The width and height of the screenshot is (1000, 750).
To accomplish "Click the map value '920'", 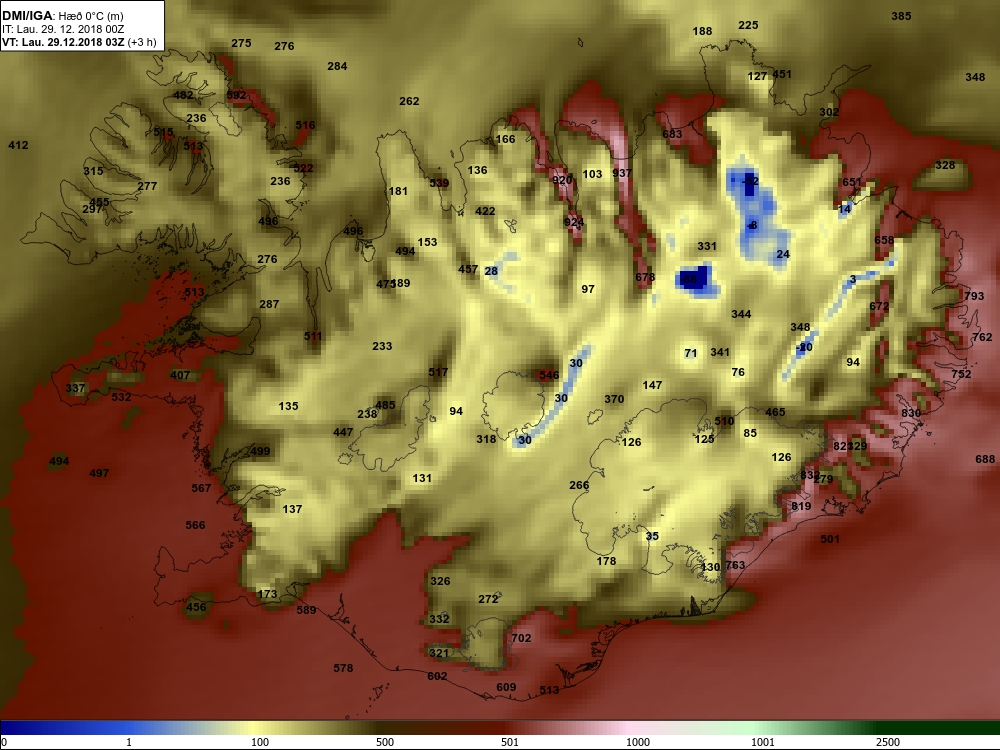I will click(562, 180).
